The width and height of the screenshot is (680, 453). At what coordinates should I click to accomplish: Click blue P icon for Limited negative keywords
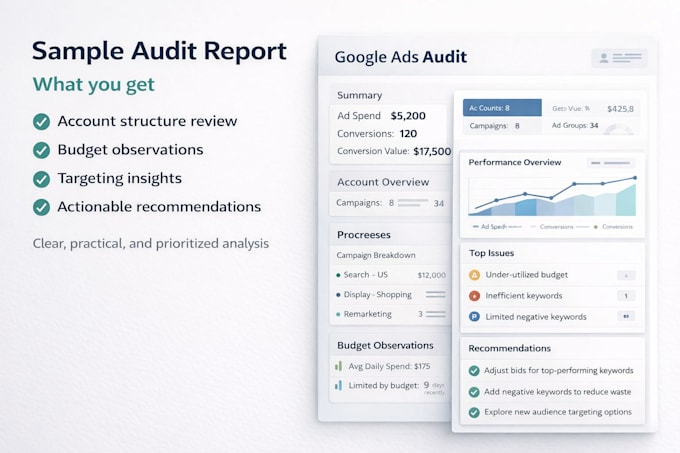(x=474, y=317)
